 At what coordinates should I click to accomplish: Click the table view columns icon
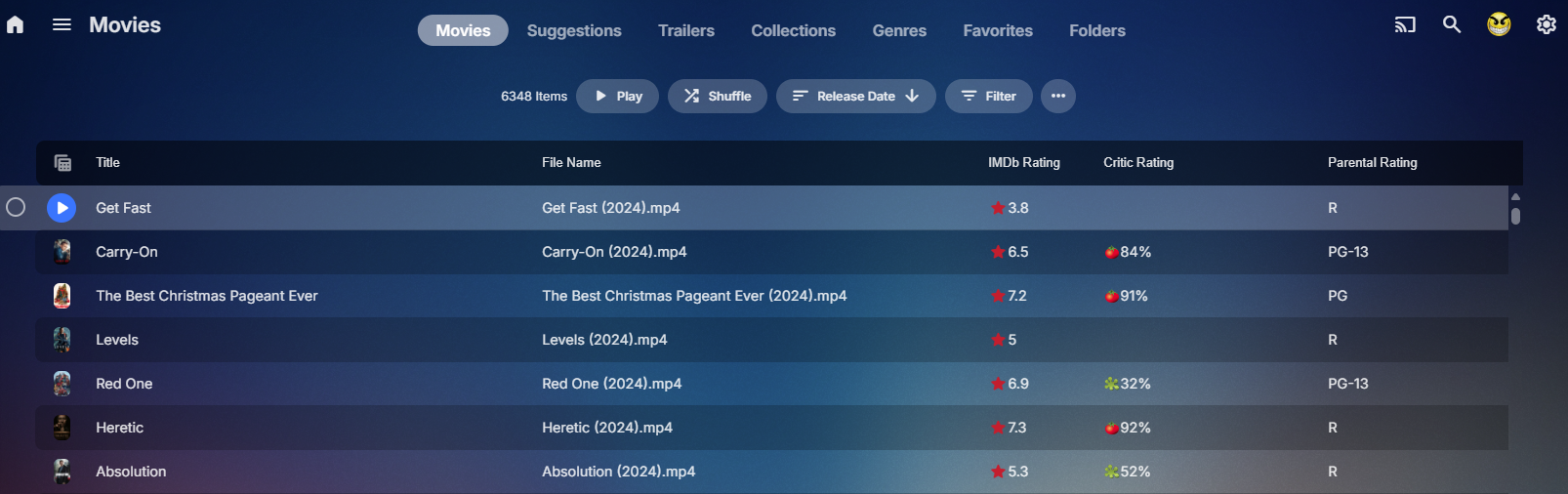(62, 163)
